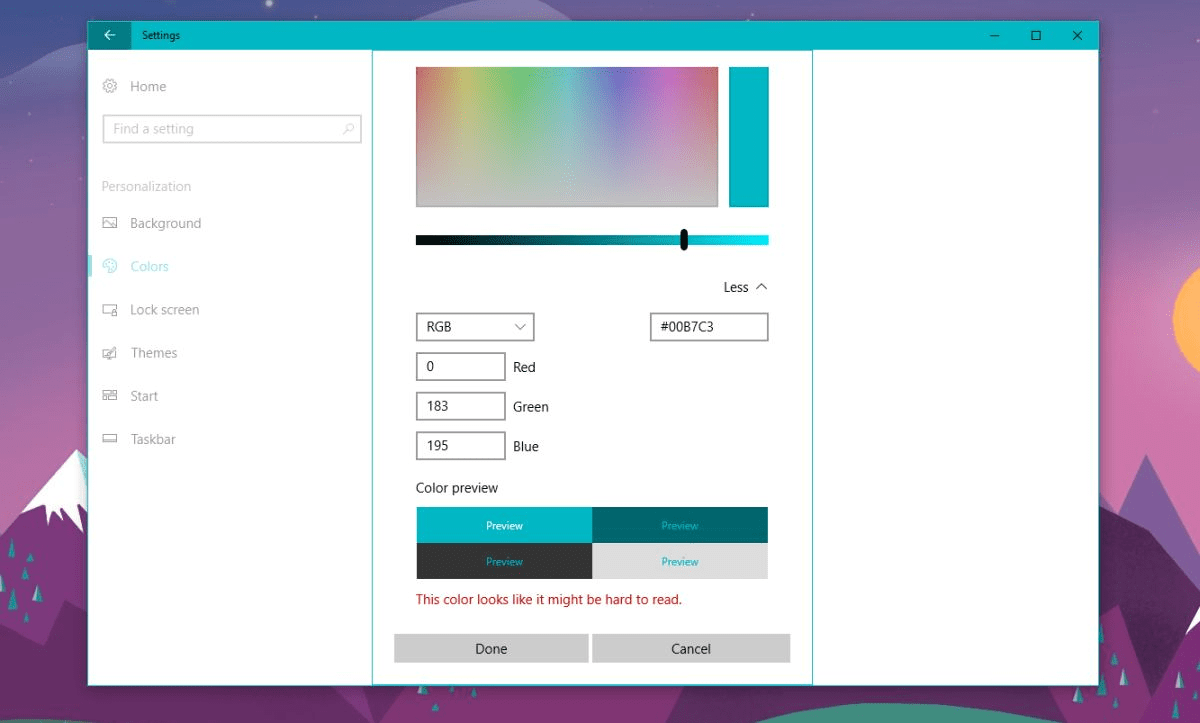Click the Done button
The height and width of the screenshot is (723, 1200).
click(491, 648)
